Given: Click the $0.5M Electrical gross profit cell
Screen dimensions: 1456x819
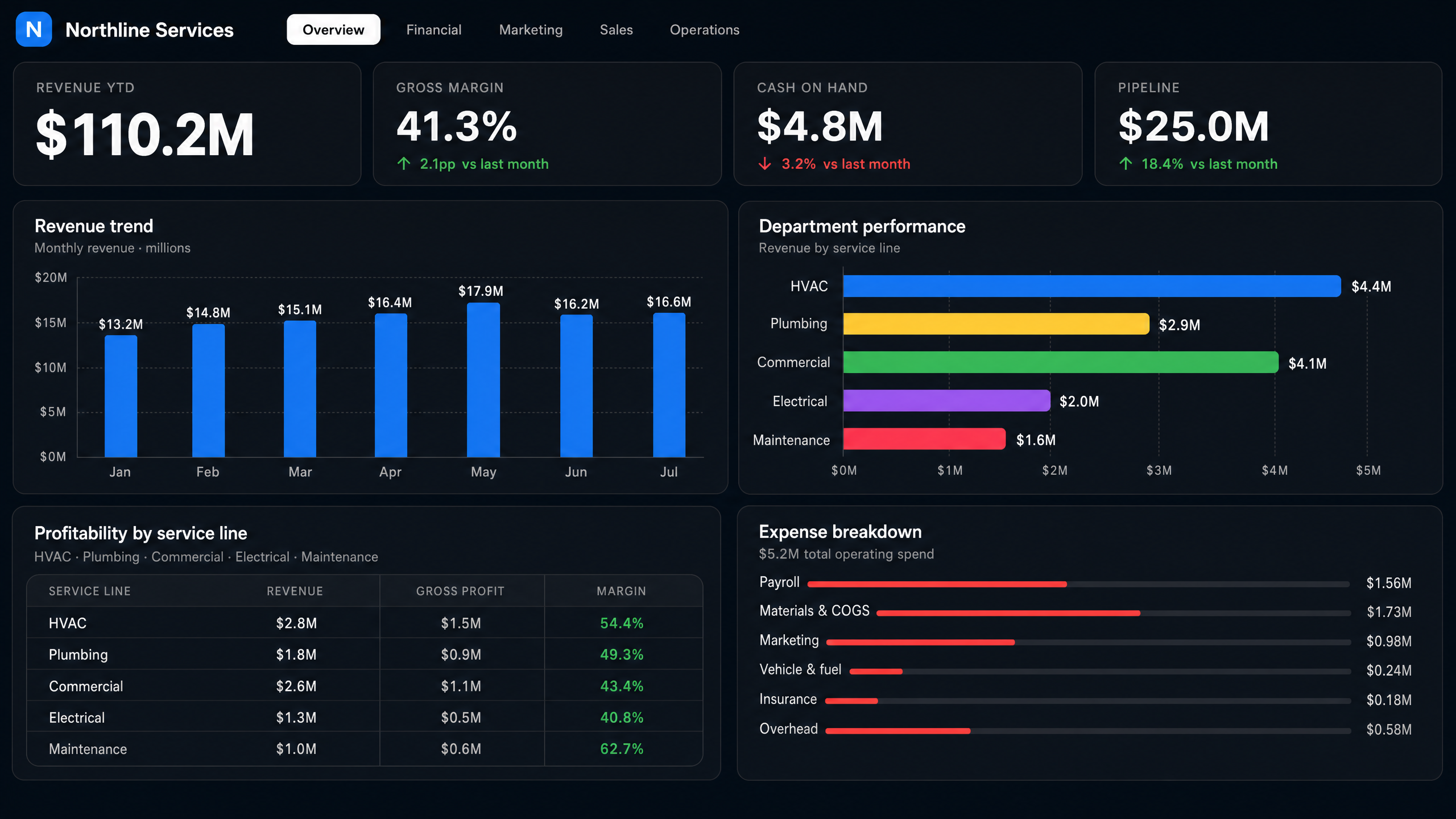Looking at the screenshot, I should point(461,718).
